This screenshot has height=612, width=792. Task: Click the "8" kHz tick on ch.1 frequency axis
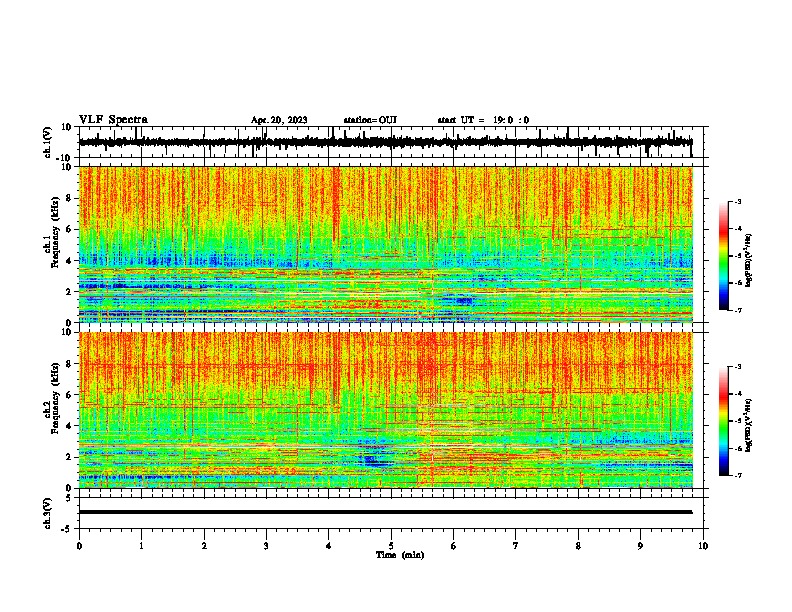pos(69,198)
